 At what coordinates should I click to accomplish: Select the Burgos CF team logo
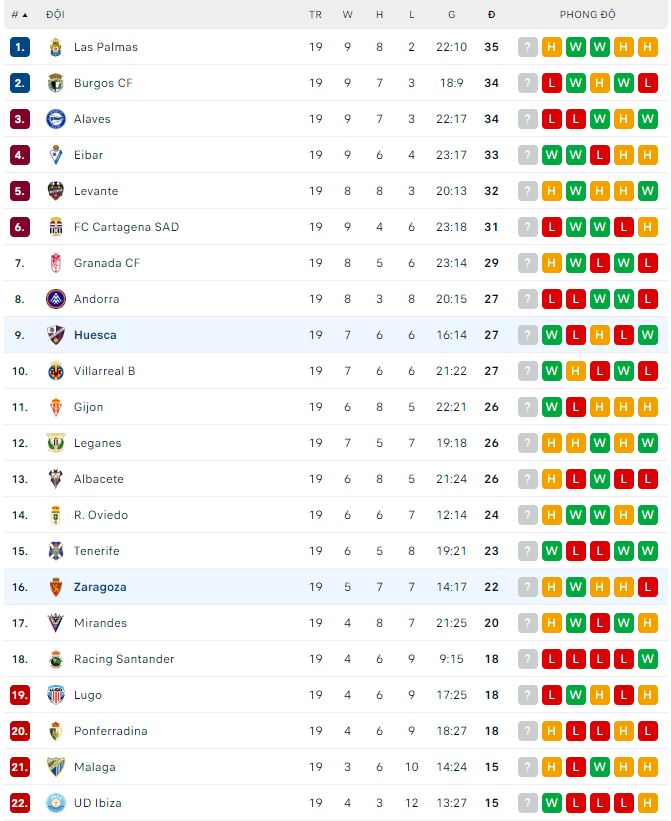tap(55, 83)
